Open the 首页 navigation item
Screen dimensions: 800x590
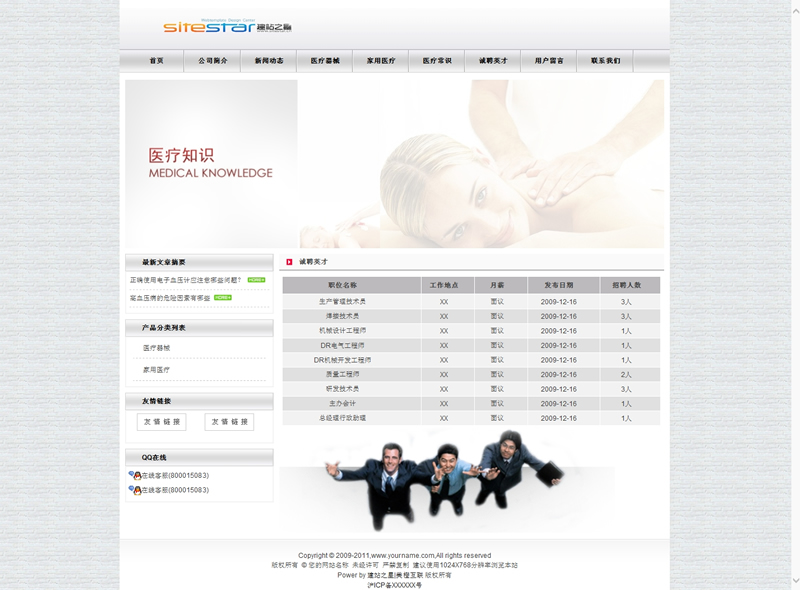(x=156, y=61)
